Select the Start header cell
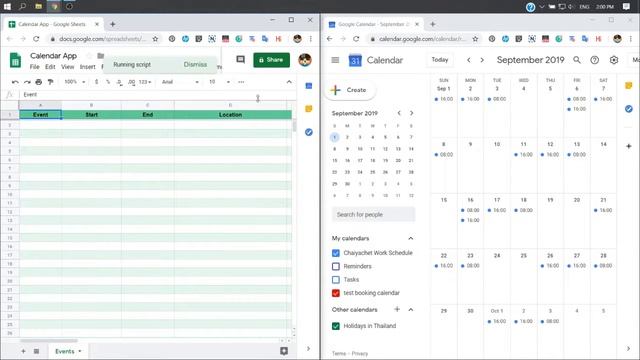 point(91,115)
